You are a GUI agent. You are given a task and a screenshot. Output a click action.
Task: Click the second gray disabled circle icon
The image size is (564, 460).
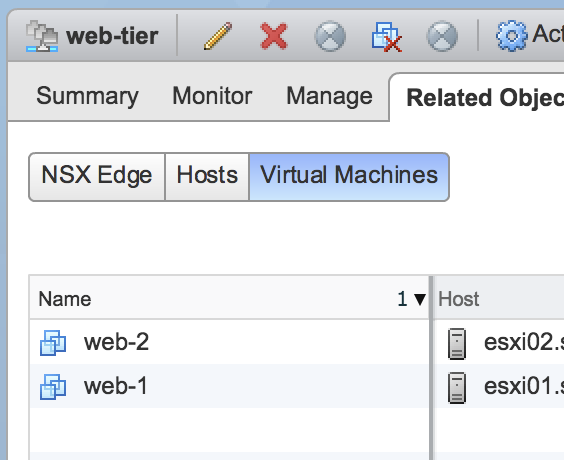pyautogui.click(x=442, y=36)
